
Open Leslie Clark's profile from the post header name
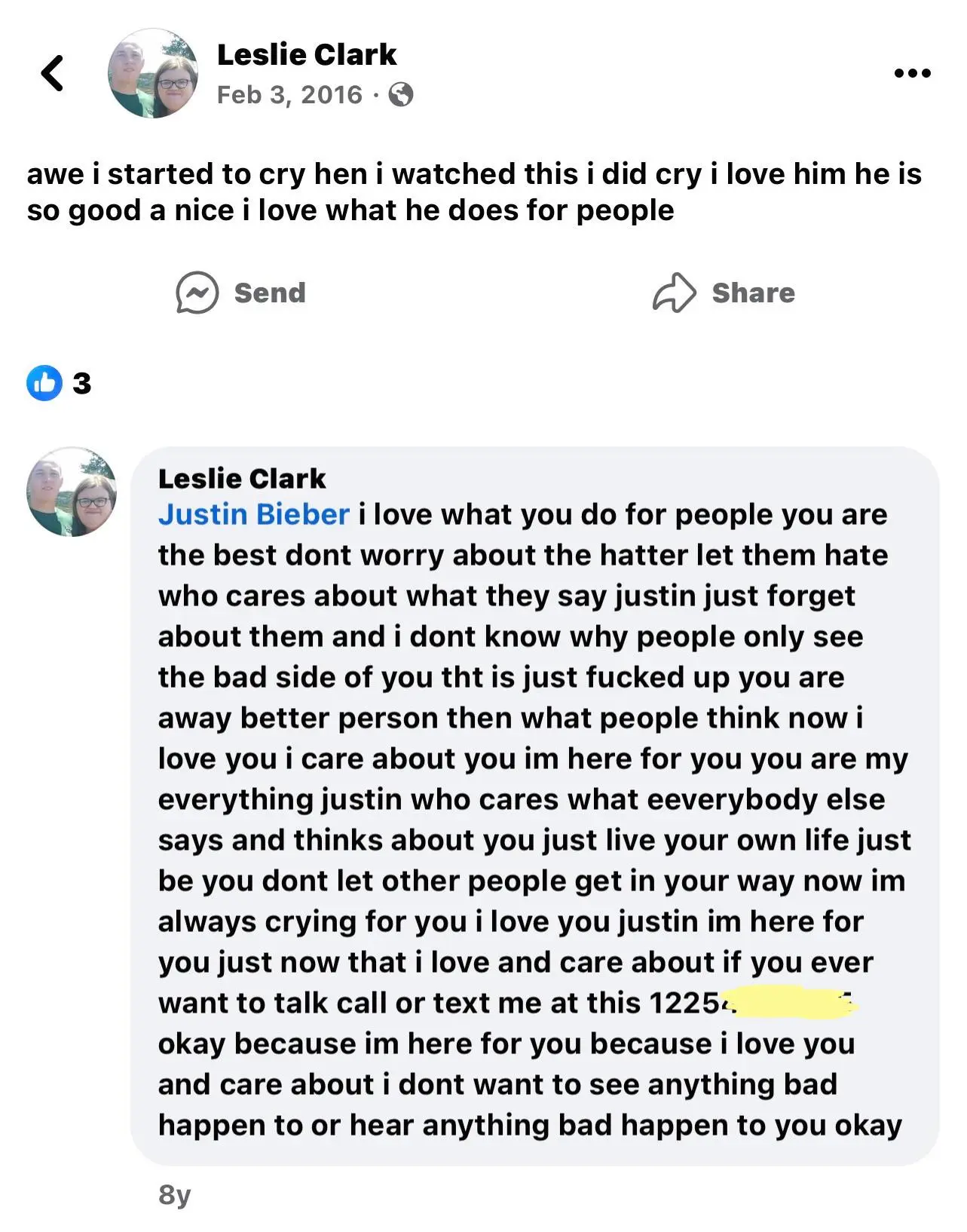tap(306, 54)
